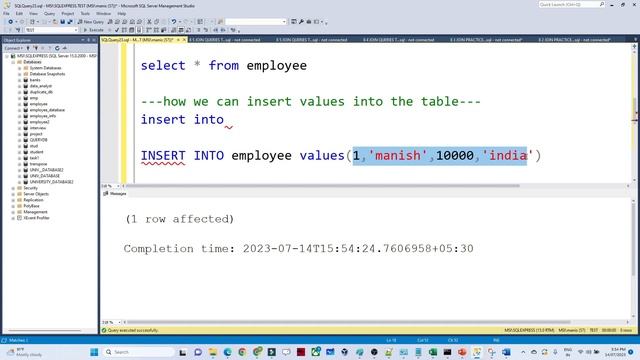Run the query with Execute

(93, 30)
